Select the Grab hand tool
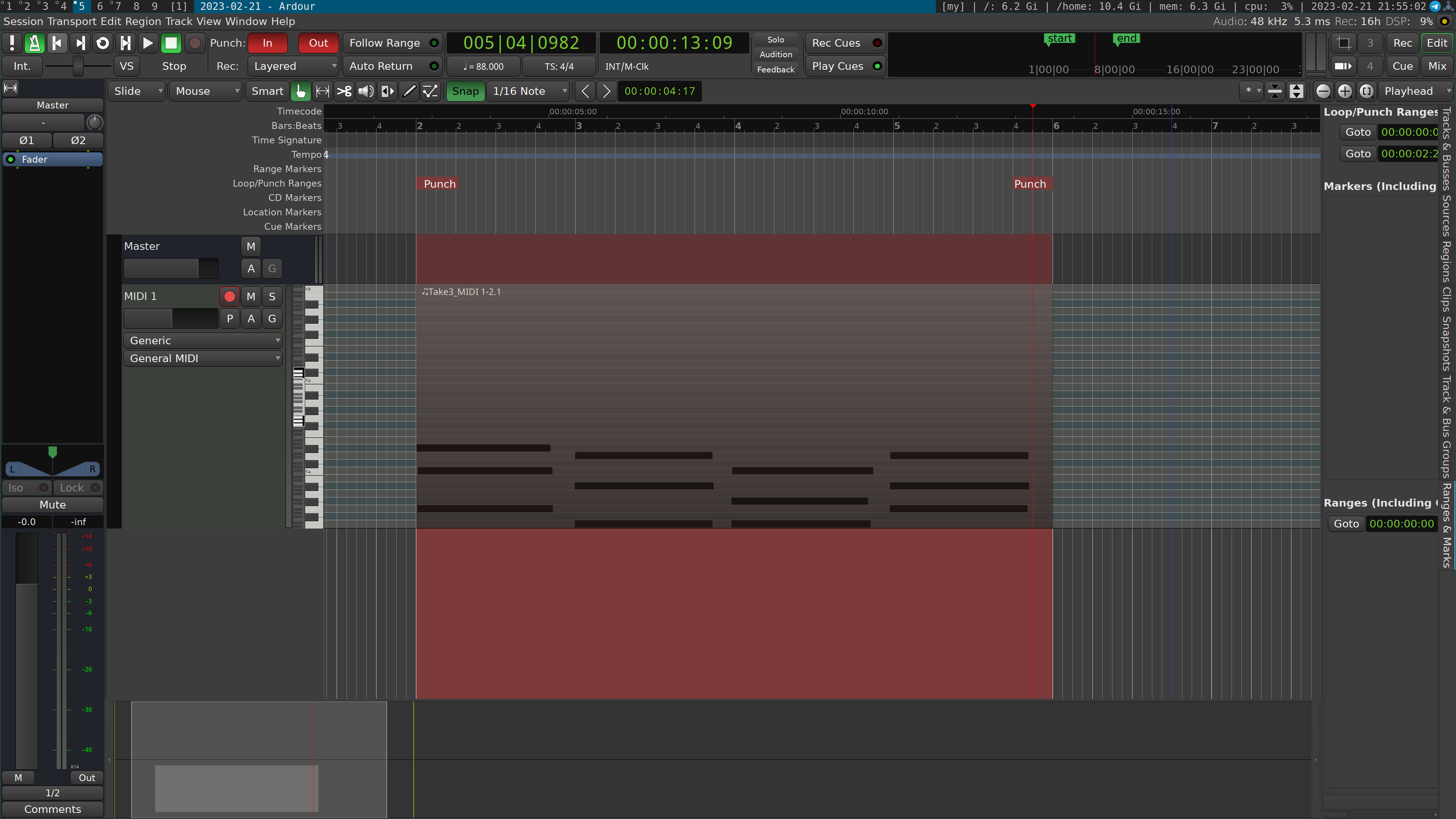Viewport: 1456px width, 819px height. (x=301, y=91)
